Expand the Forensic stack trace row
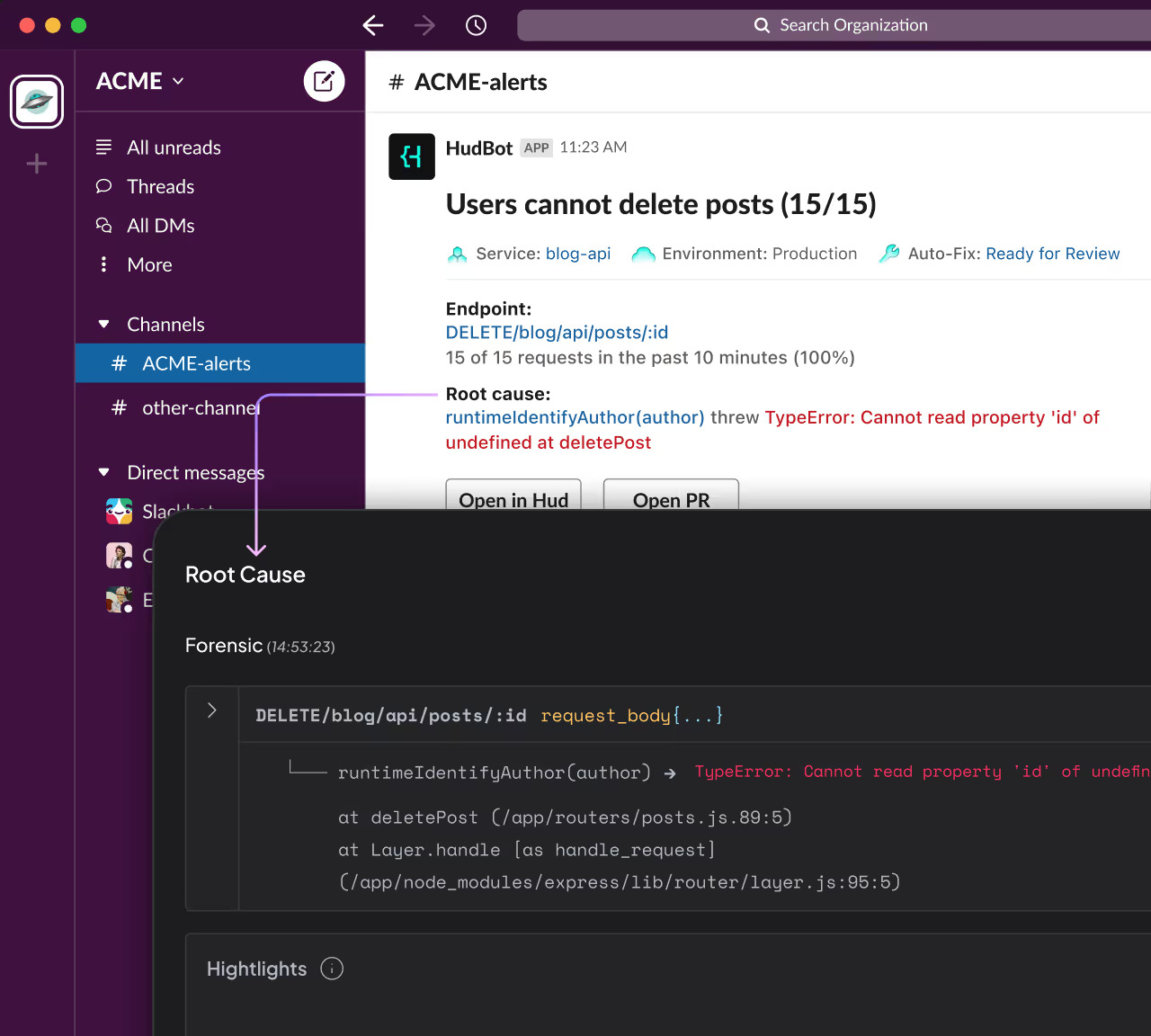This screenshot has width=1151, height=1036. coord(212,710)
